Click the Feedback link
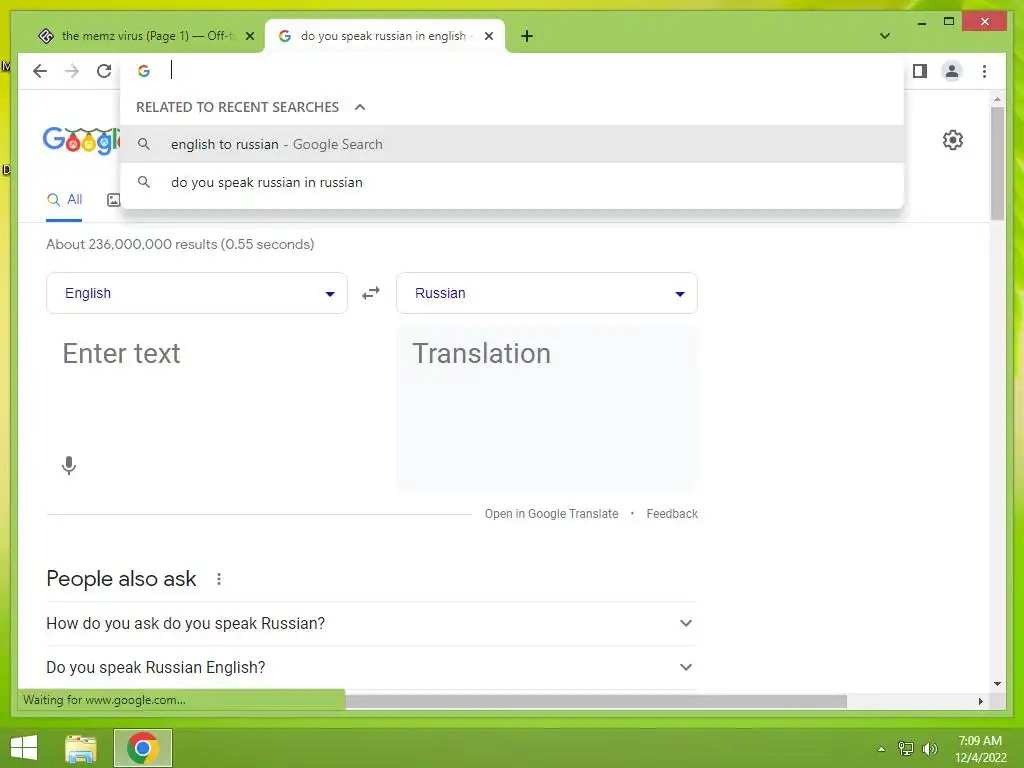 point(672,514)
